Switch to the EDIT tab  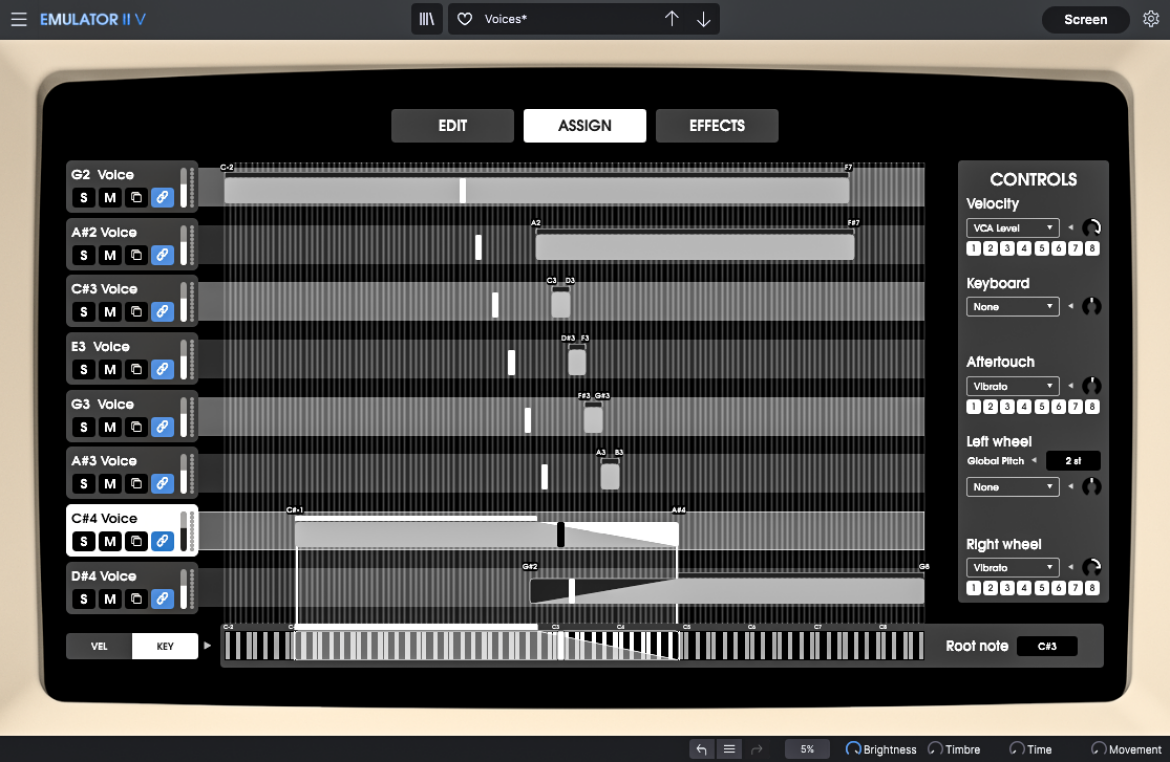tap(453, 125)
